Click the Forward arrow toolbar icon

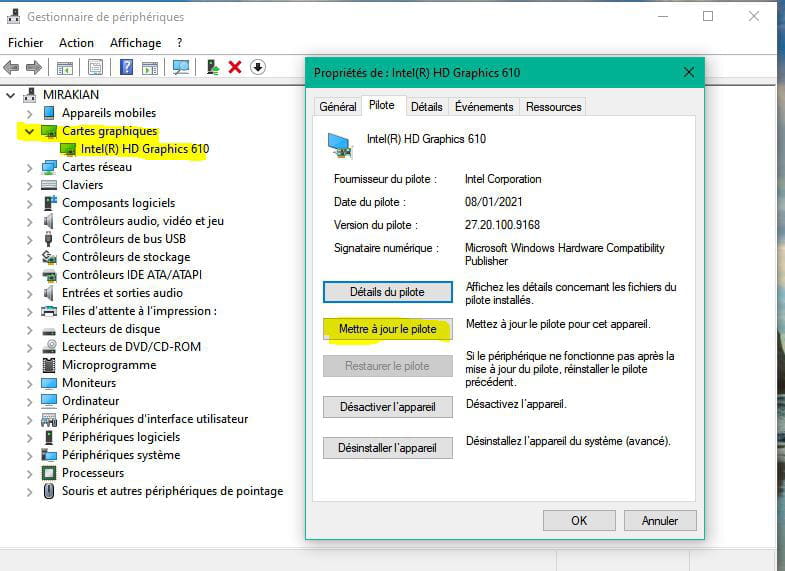pos(34,67)
